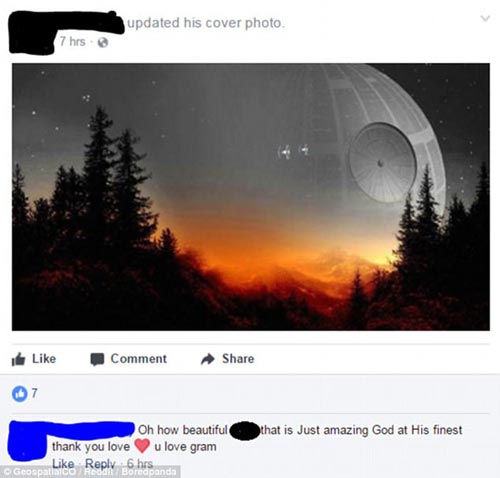Screen dimensions: 500x478
Task: Click the poster's profile picture
Action: 31,33
